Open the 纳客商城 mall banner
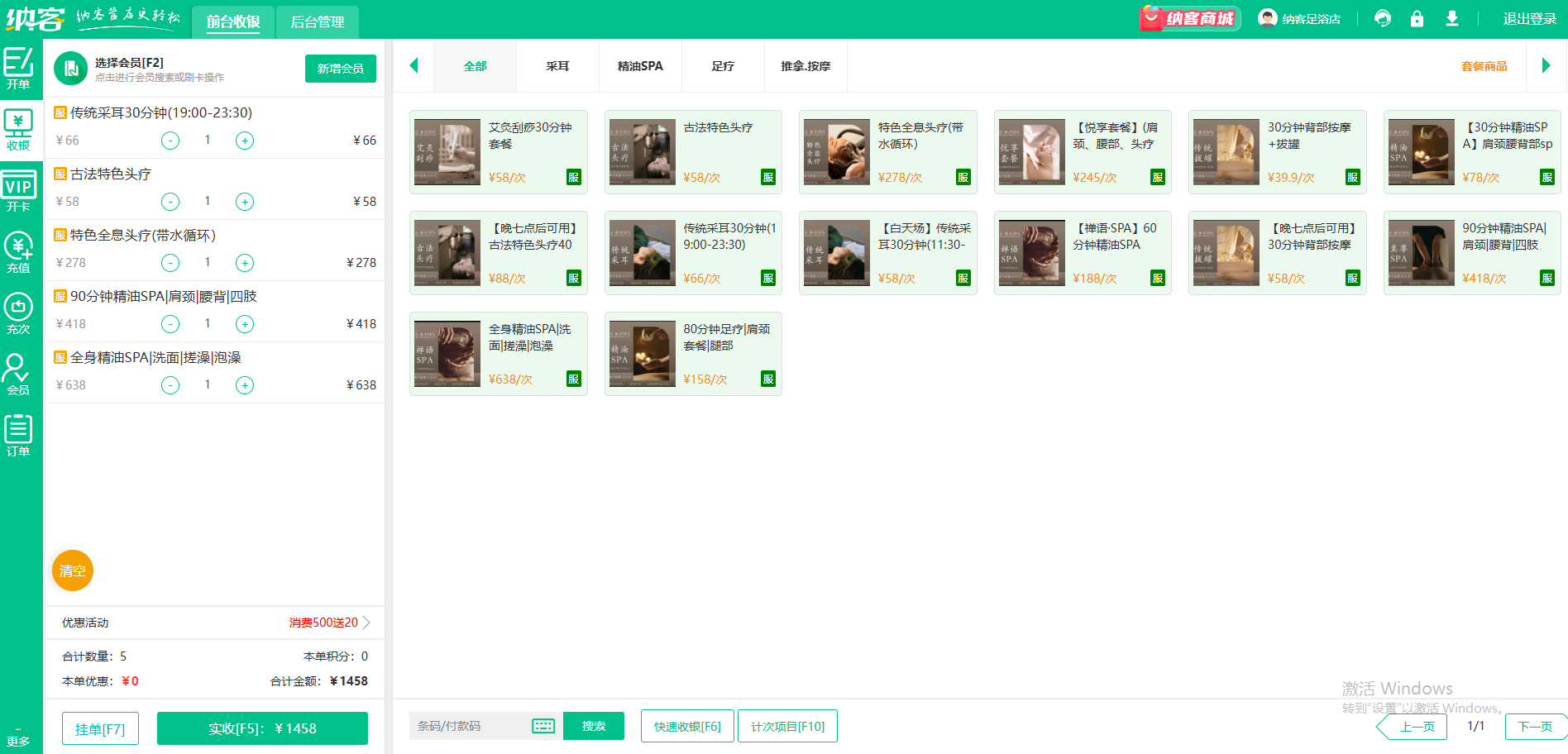1568x754 pixels. [1189, 18]
